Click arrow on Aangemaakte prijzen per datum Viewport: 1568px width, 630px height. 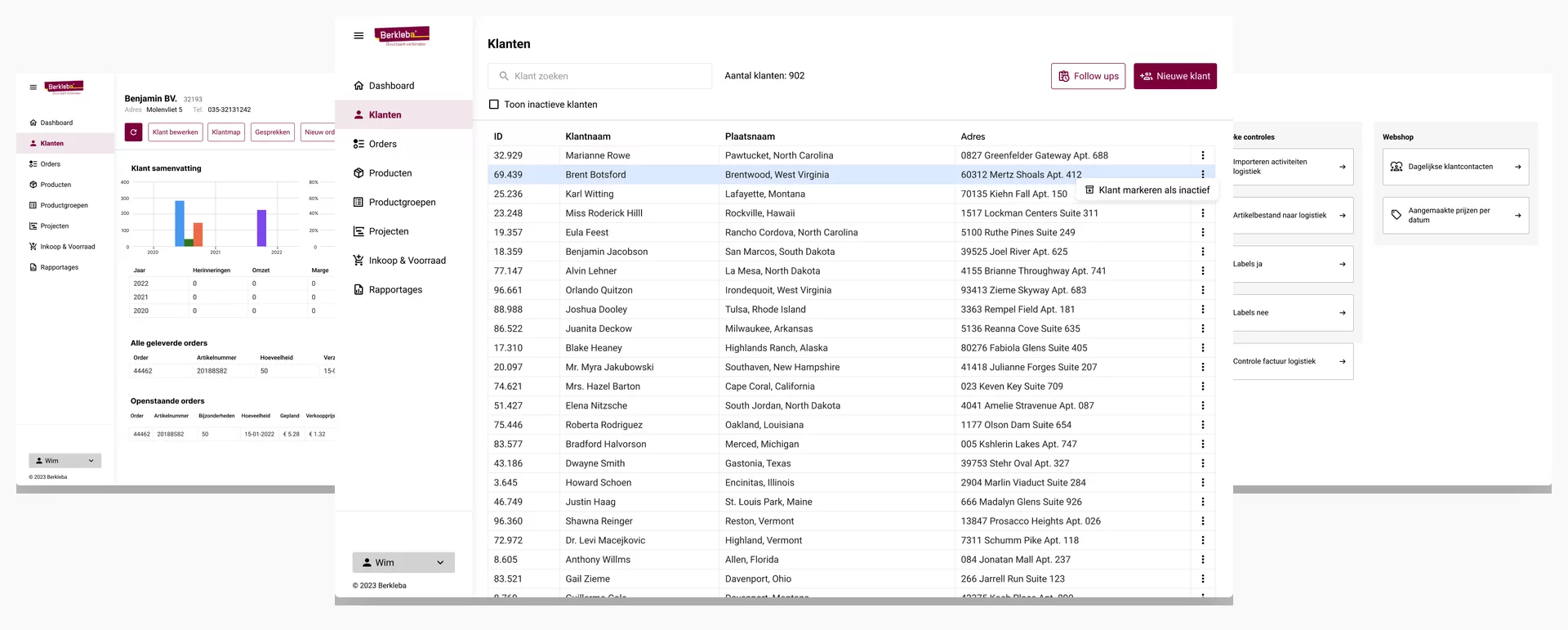[x=1517, y=216]
